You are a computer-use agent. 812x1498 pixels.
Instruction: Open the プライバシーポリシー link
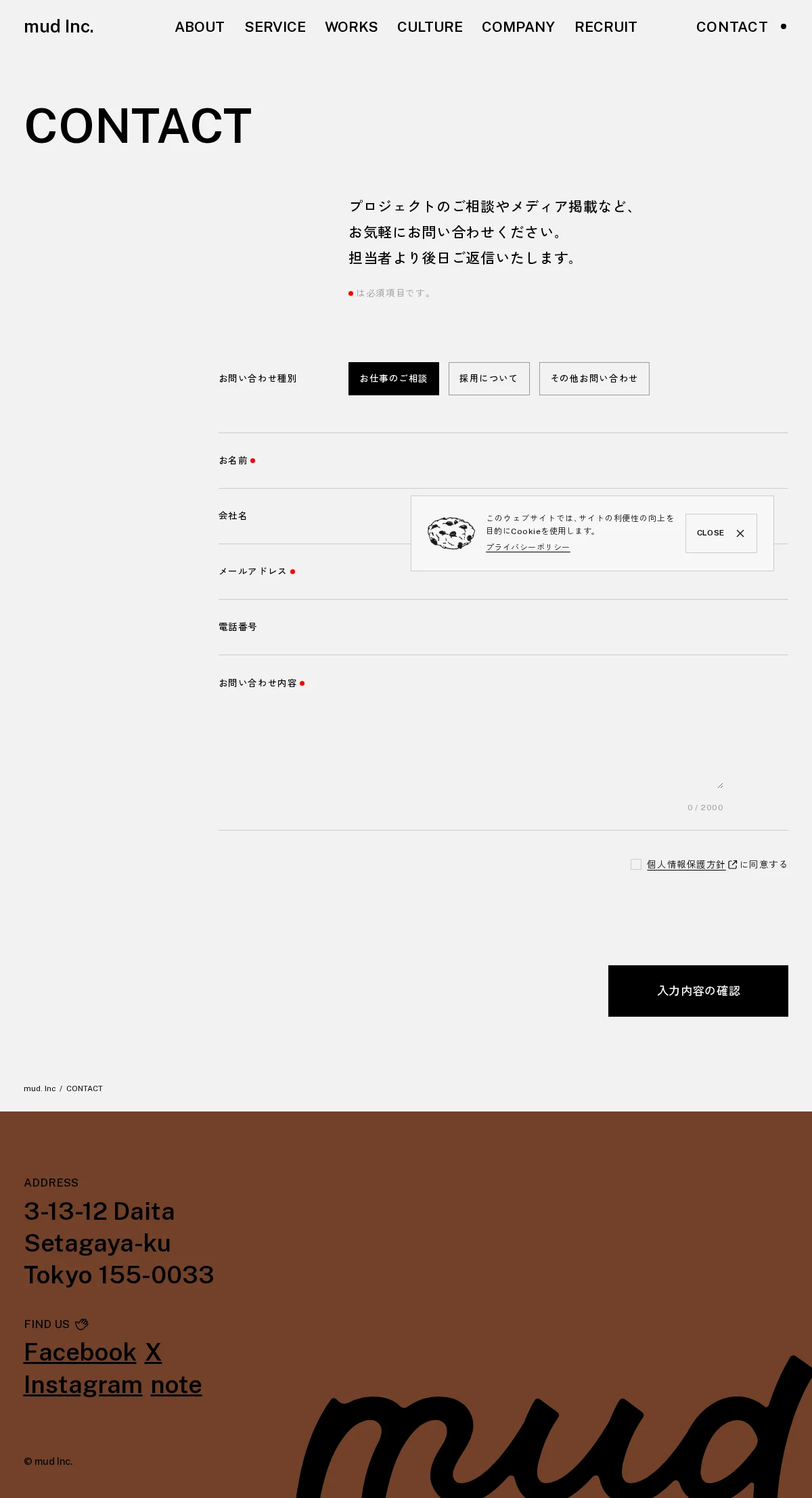pos(528,547)
